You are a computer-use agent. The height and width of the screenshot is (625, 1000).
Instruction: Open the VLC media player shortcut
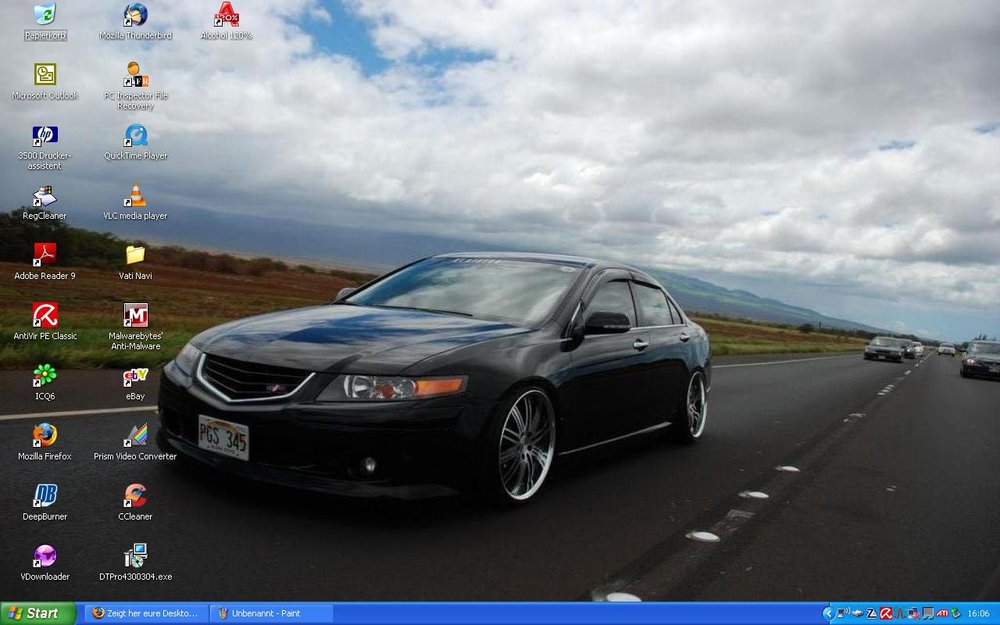135,196
